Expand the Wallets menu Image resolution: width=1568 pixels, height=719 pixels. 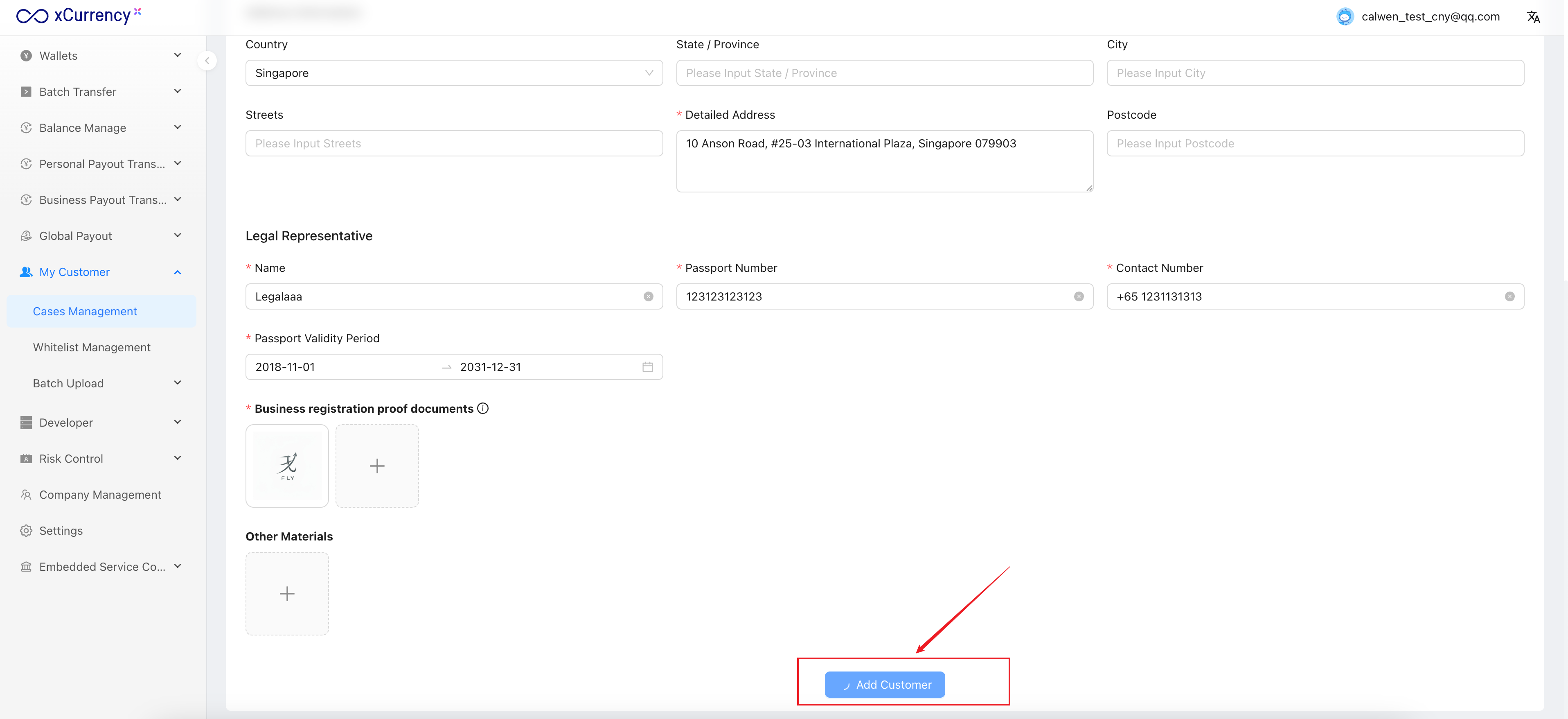pyautogui.click(x=101, y=55)
